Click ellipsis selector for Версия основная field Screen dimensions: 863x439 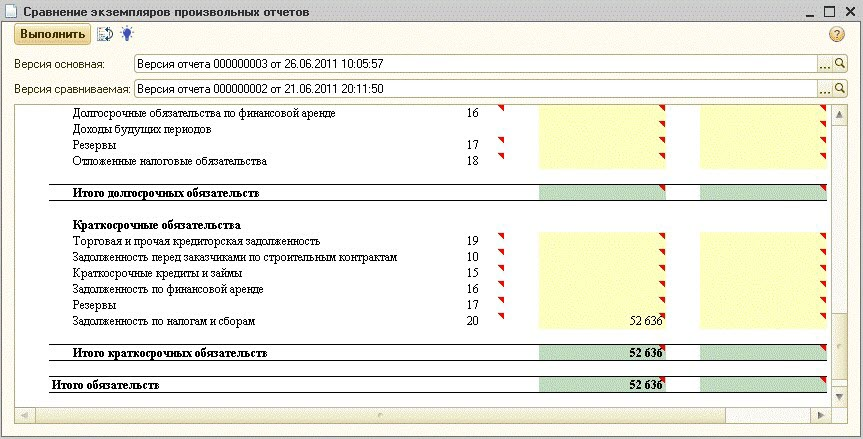point(825,64)
